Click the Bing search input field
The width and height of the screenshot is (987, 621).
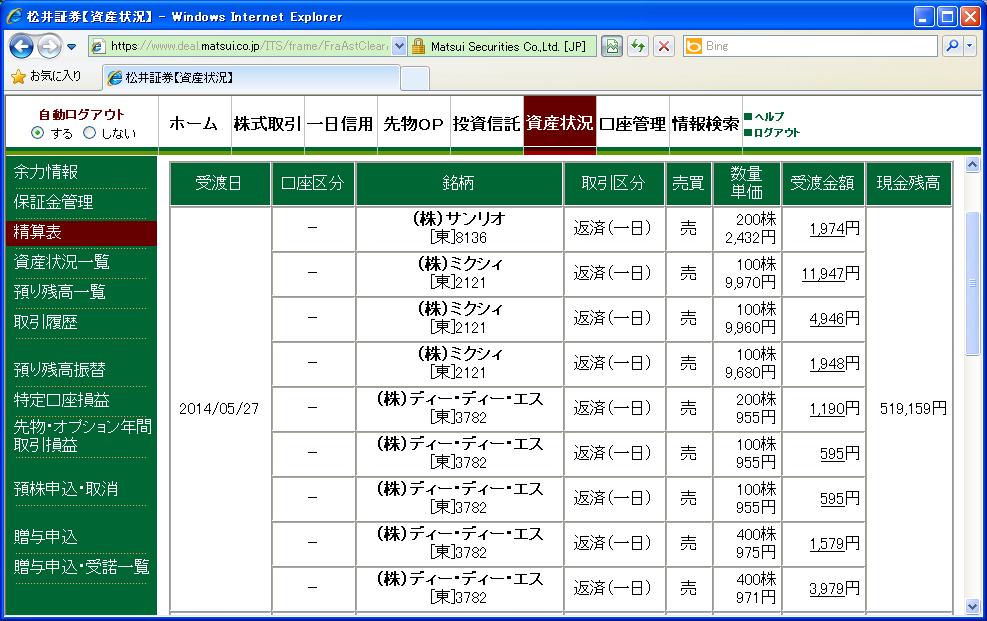(820, 46)
